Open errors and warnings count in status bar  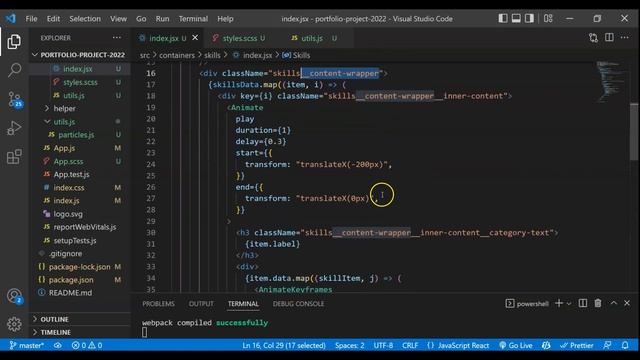tap(87, 345)
